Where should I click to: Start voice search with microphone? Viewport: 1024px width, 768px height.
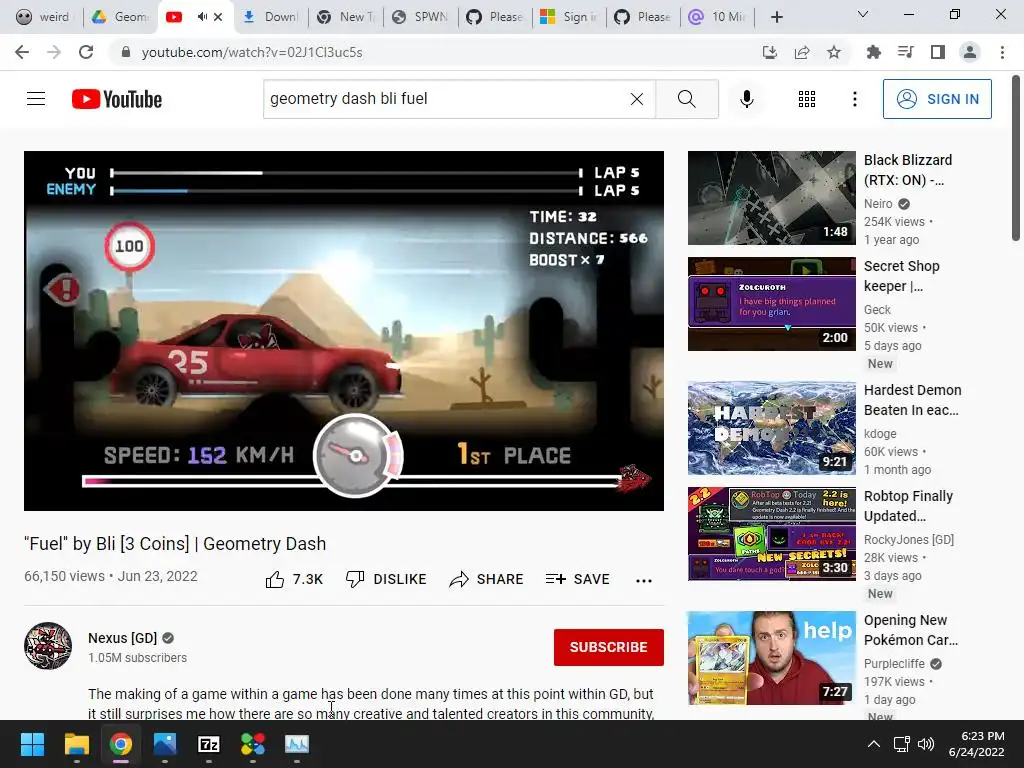746,99
